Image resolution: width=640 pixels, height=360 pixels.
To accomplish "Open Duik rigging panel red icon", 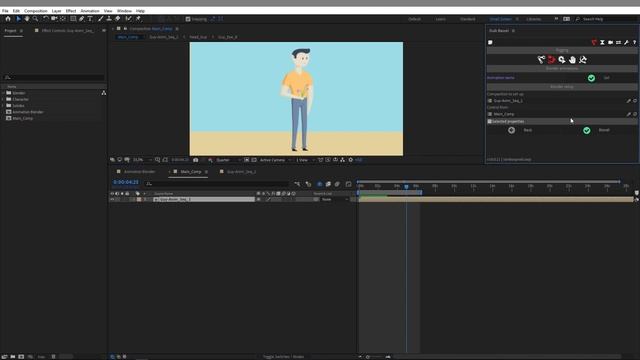I will tap(594, 42).
